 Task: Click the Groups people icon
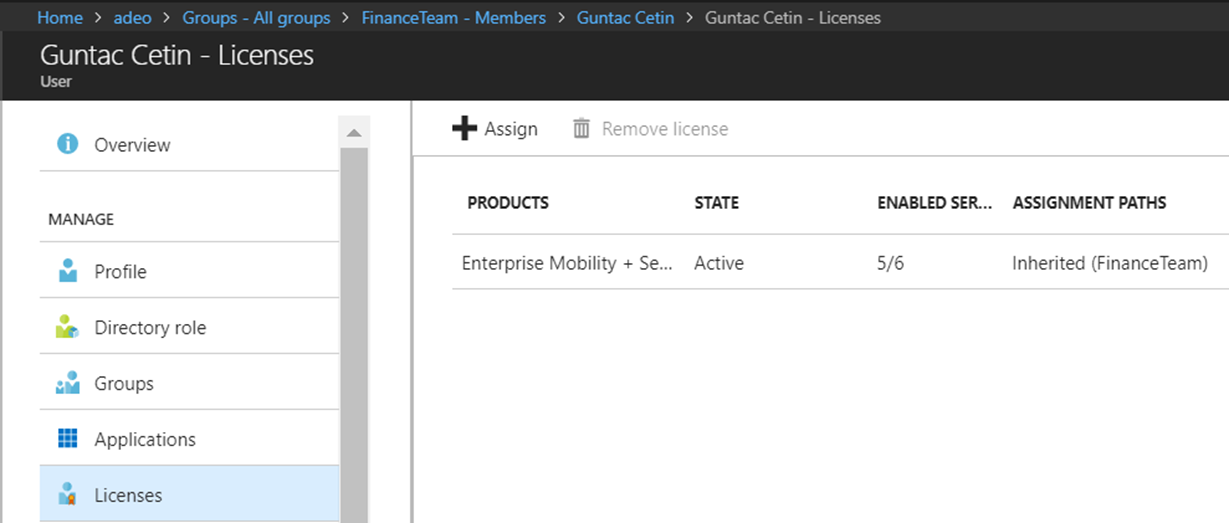click(68, 383)
